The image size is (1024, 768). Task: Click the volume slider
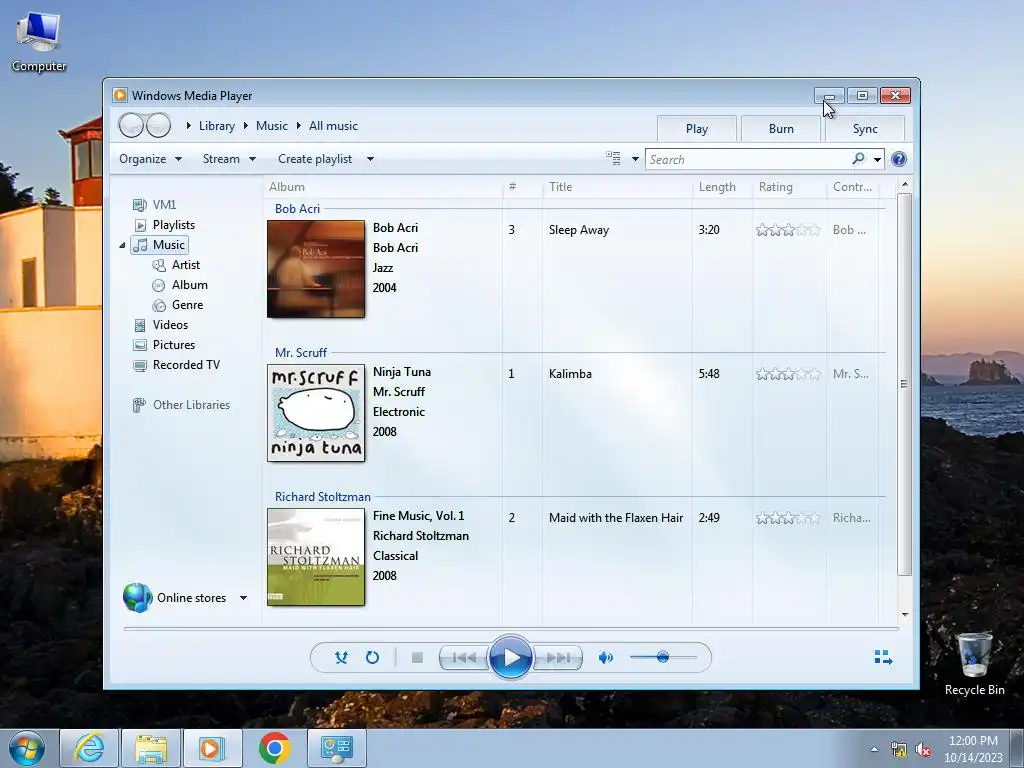[x=663, y=657]
